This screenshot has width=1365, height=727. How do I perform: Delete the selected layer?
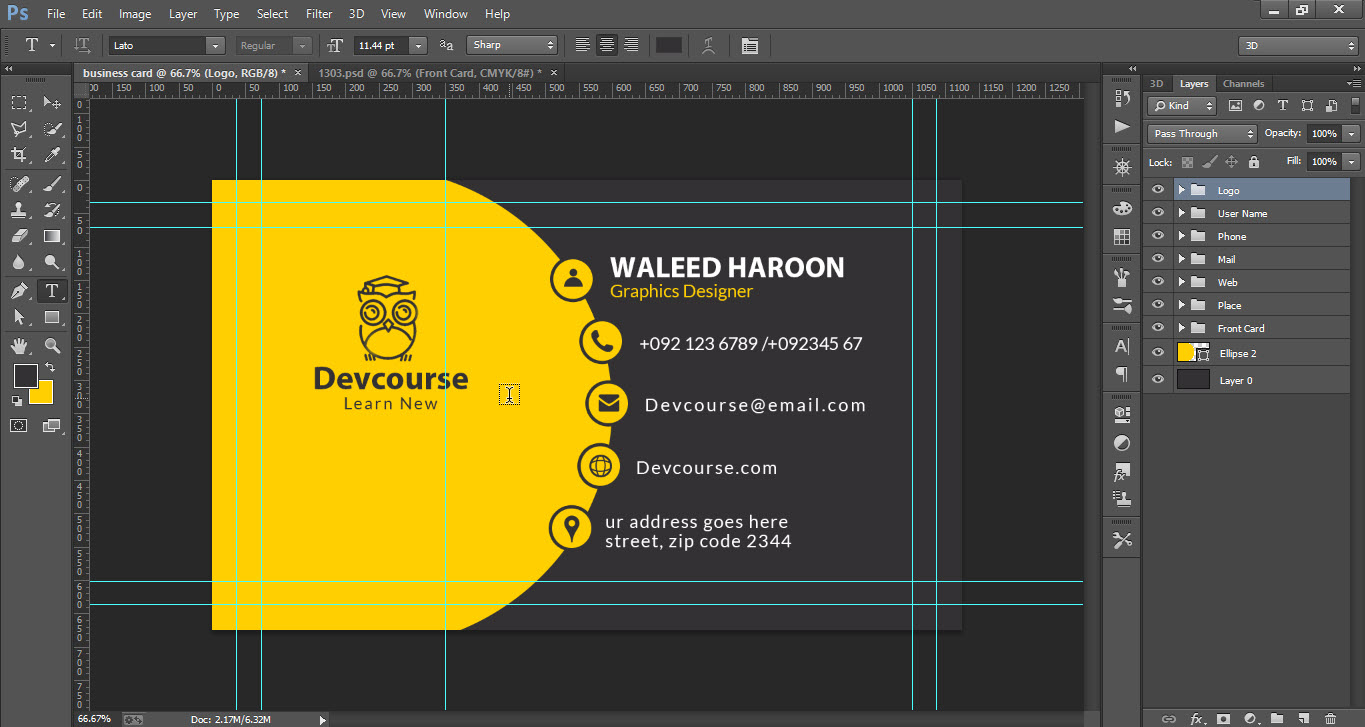click(1330, 718)
